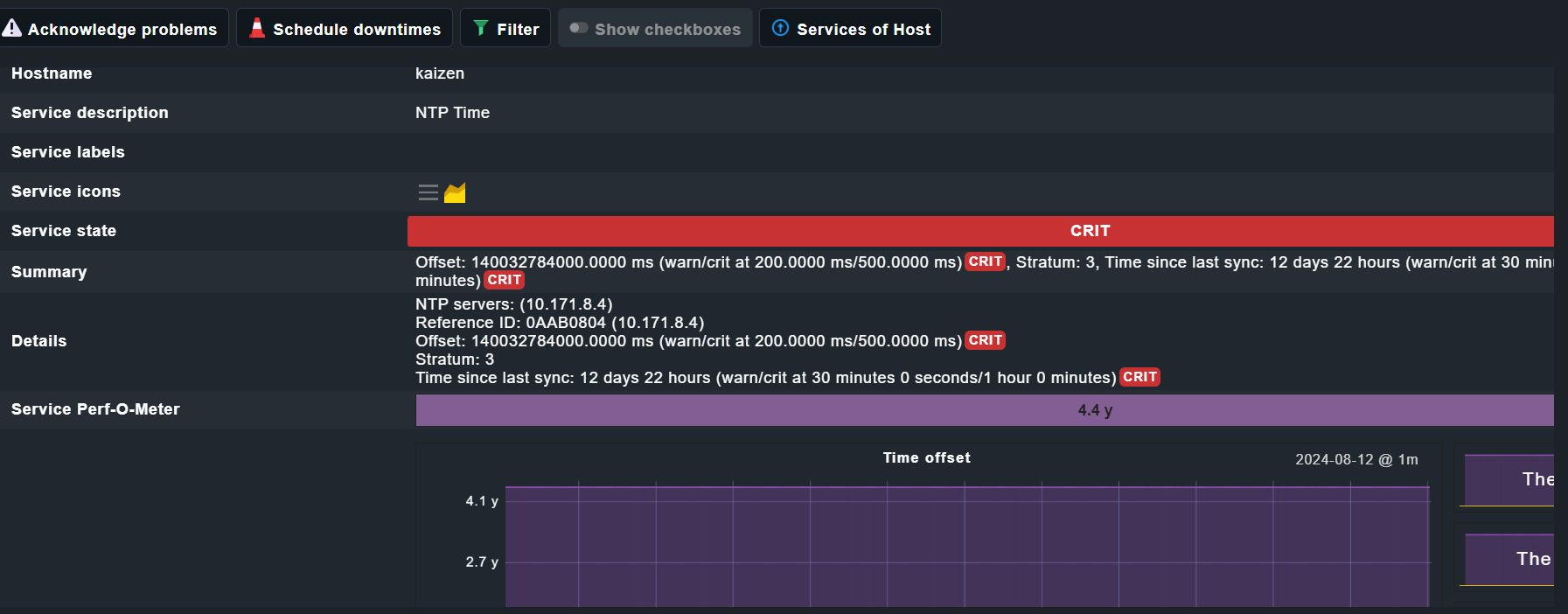Open the service action hamburger menu
The width and height of the screenshot is (1568, 614).
[428, 192]
